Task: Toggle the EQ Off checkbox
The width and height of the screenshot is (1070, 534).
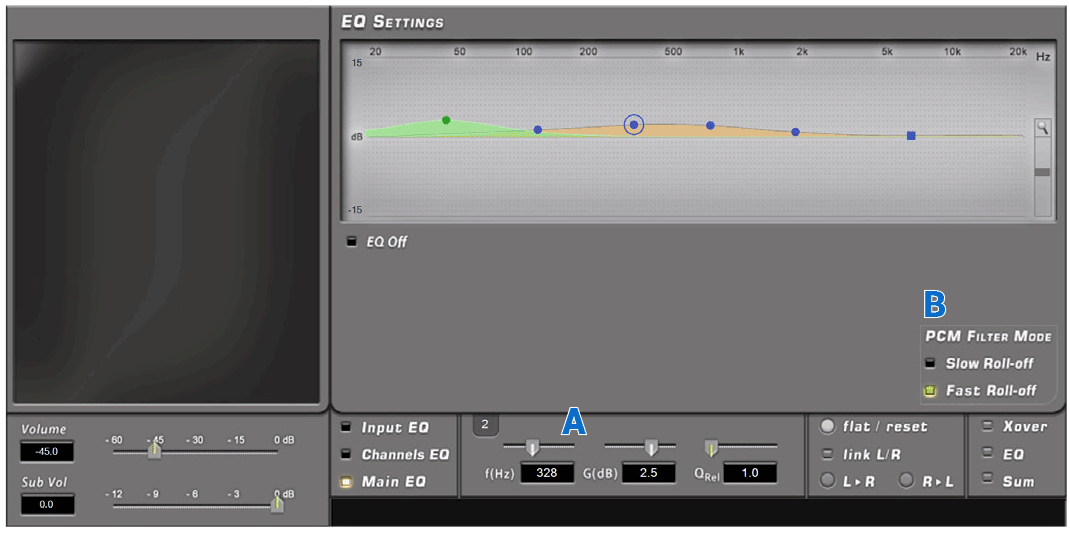Action: tap(352, 241)
